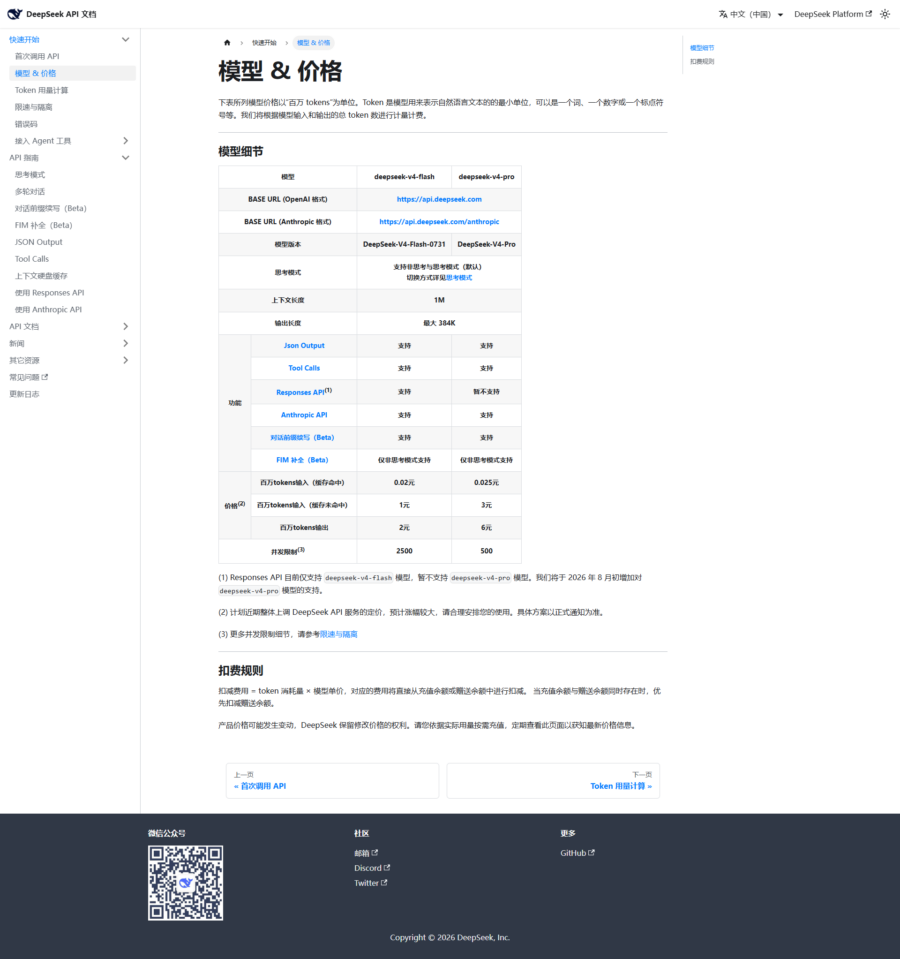This screenshot has width=900, height=959.
Task: Click the breadcrumb home icon
Action: (x=227, y=43)
